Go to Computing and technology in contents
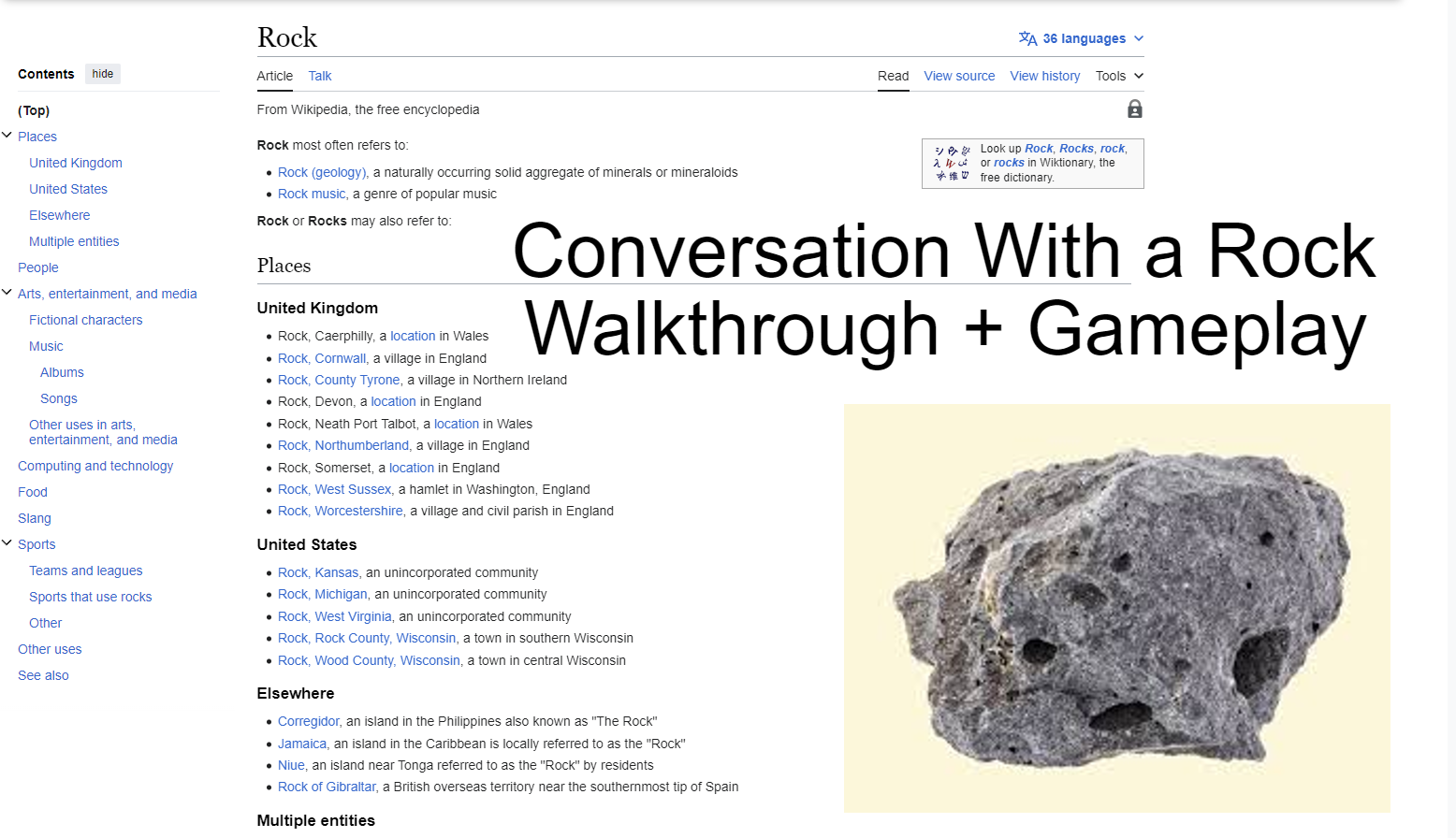The image size is (1456, 838). tap(95, 466)
